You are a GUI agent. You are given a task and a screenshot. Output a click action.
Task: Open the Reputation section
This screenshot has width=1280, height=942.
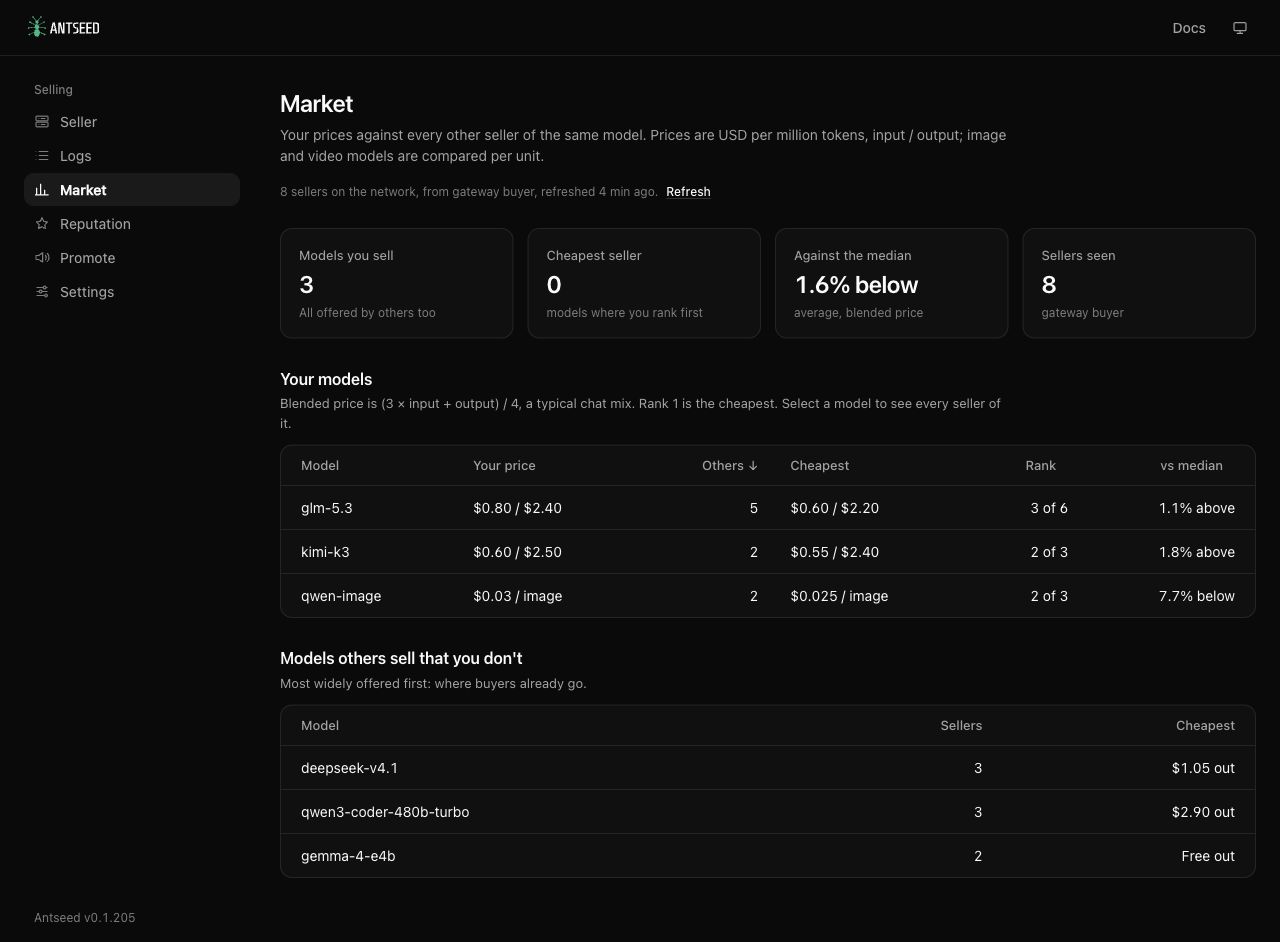(132, 224)
